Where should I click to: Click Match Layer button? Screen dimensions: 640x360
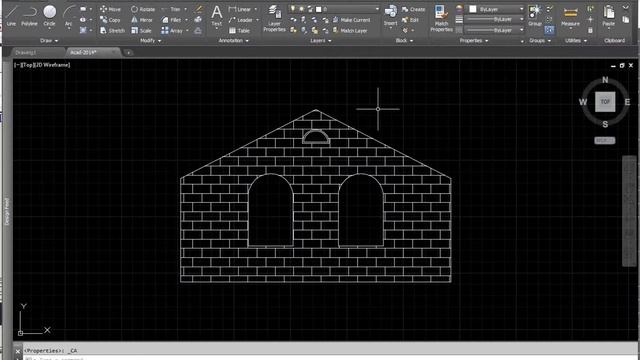coord(350,30)
